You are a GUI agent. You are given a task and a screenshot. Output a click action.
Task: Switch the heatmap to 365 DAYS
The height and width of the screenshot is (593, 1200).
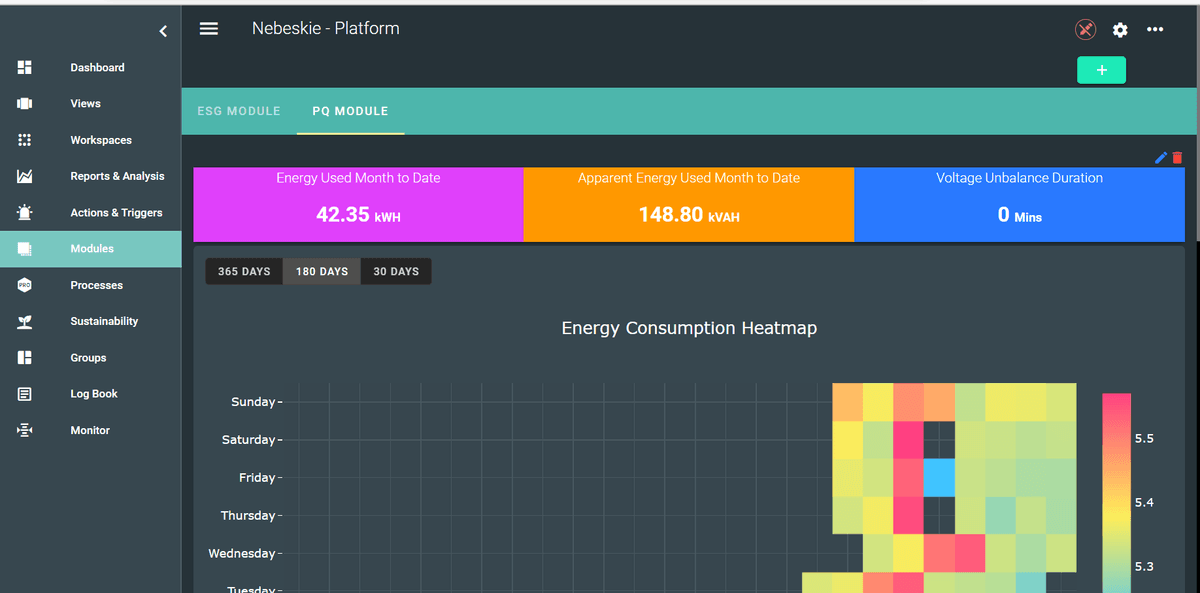click(x=243, y=270)
